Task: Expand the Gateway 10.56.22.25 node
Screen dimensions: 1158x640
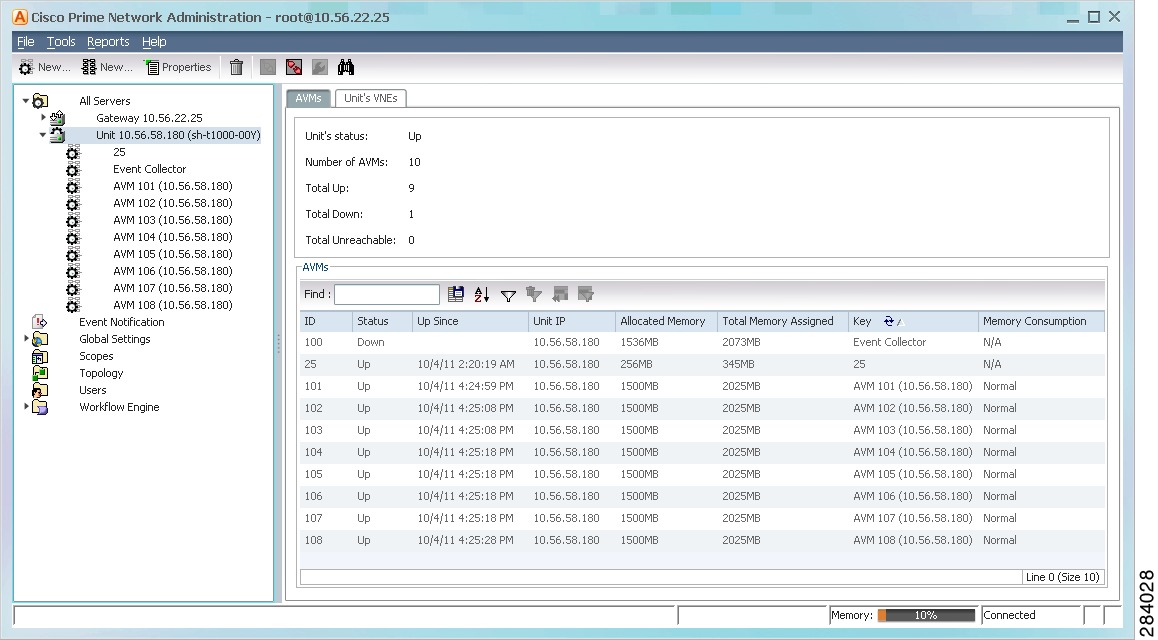Action: 43,117
